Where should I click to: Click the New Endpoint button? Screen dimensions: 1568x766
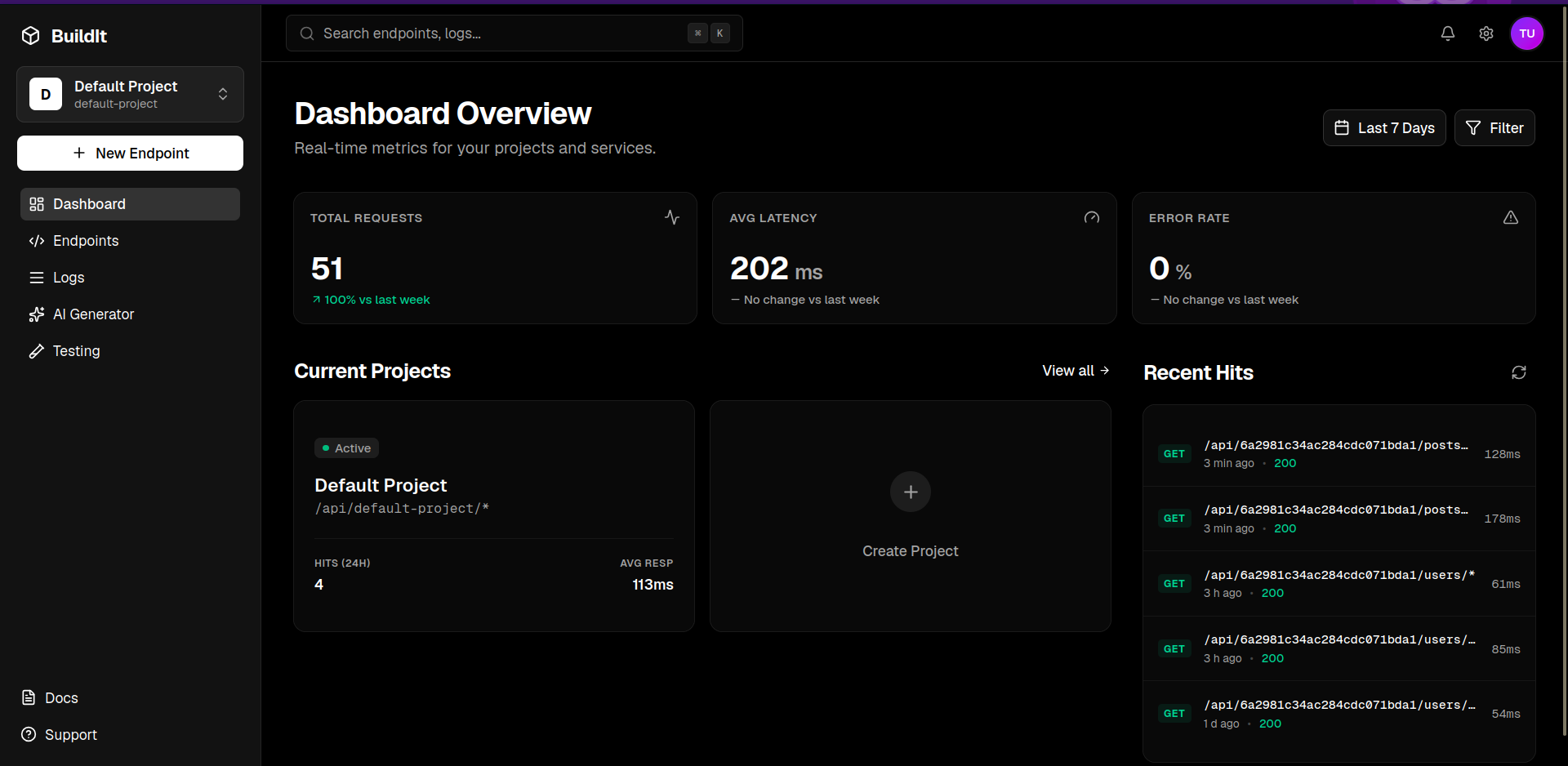tap(130, 153)
